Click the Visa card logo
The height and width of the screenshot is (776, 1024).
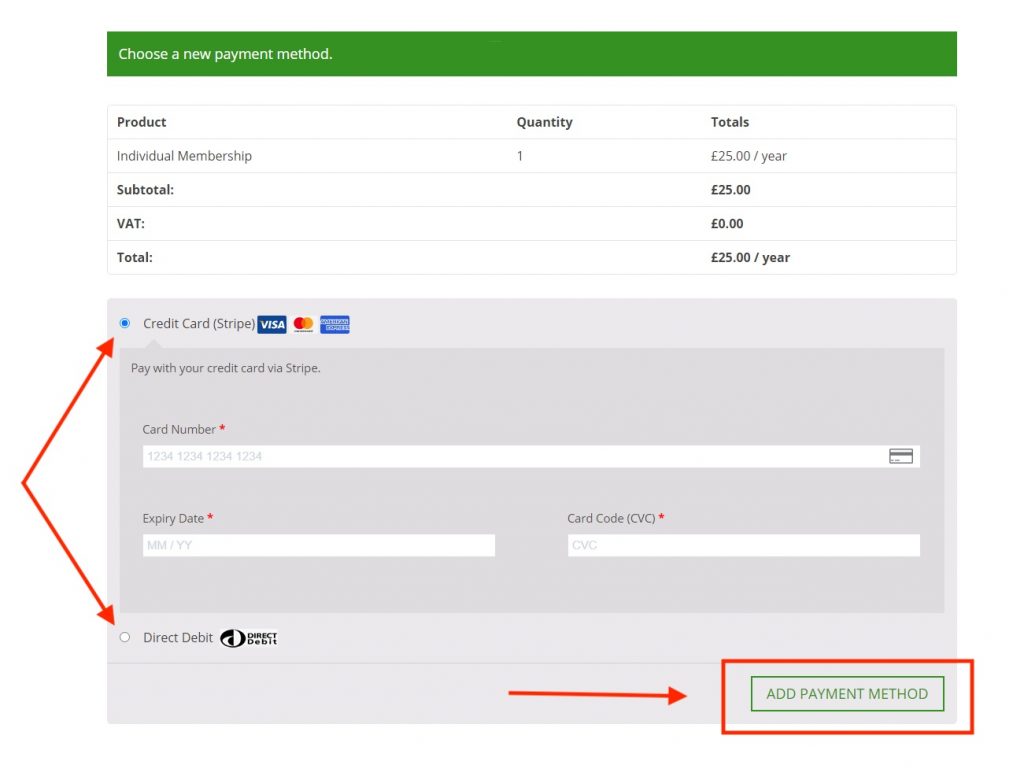point(271,325)
